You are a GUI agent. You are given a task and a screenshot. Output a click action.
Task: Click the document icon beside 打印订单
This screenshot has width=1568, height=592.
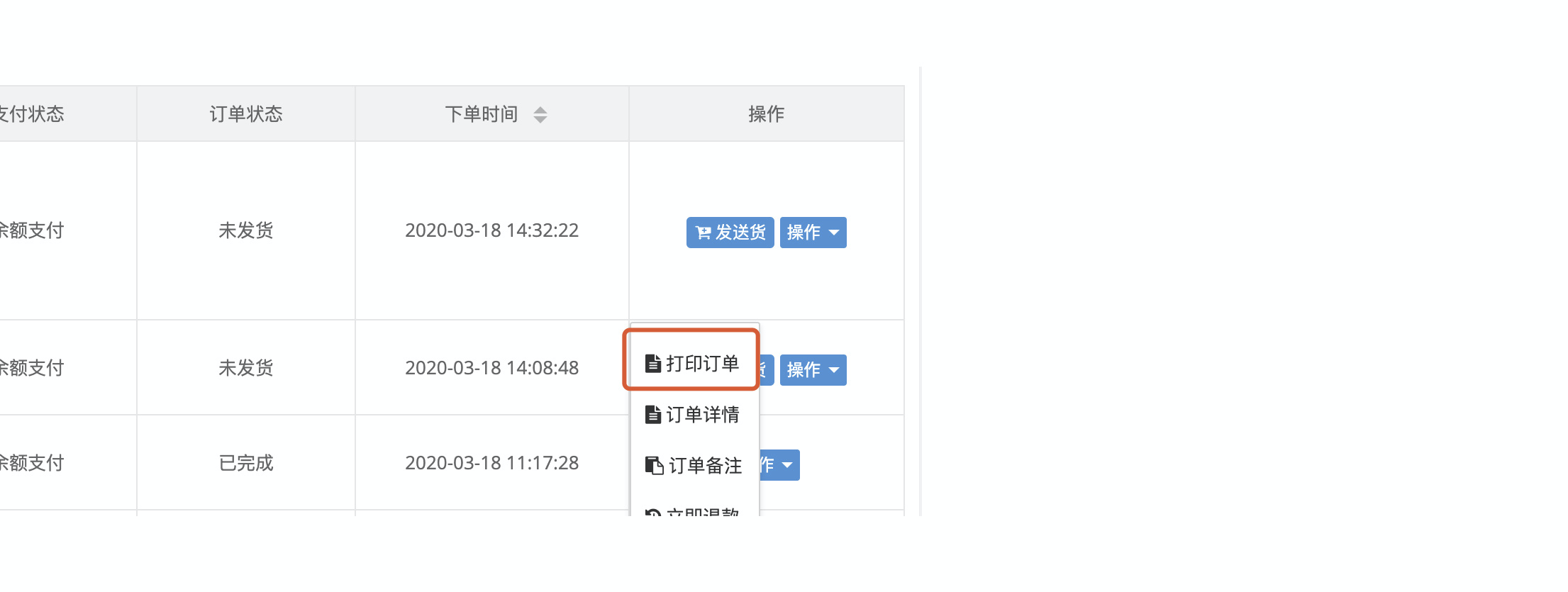pyautogui.click(x=652, y=364)
